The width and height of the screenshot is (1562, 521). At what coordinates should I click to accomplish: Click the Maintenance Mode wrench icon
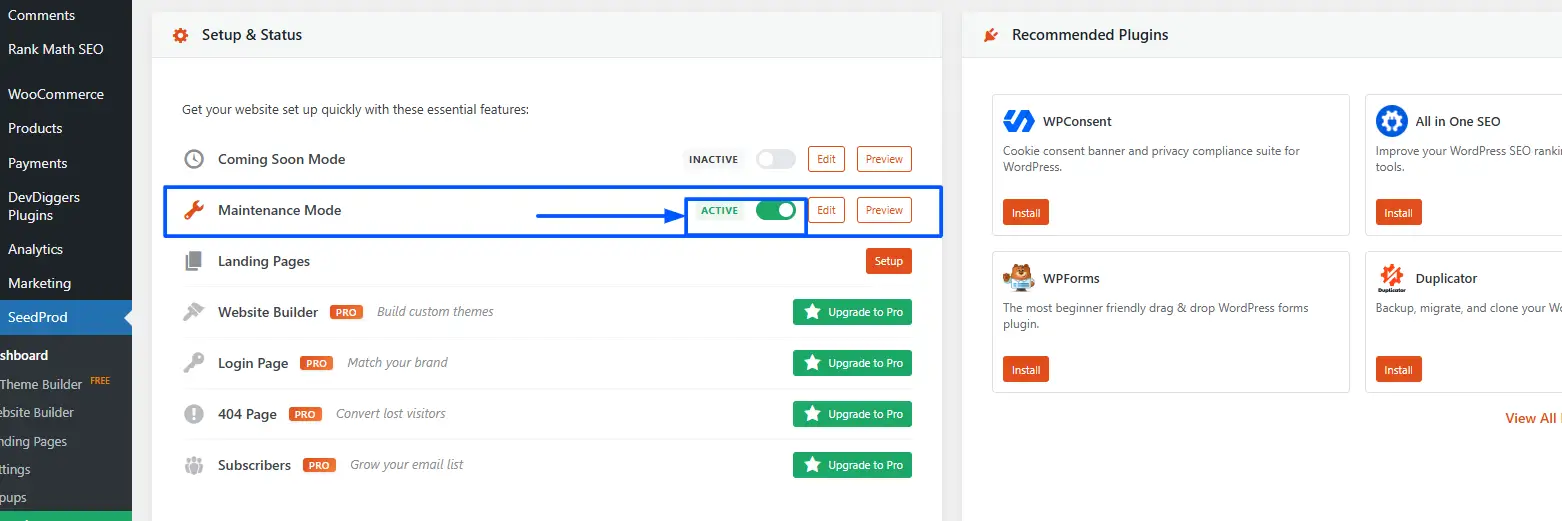click(x=194, y=210)
